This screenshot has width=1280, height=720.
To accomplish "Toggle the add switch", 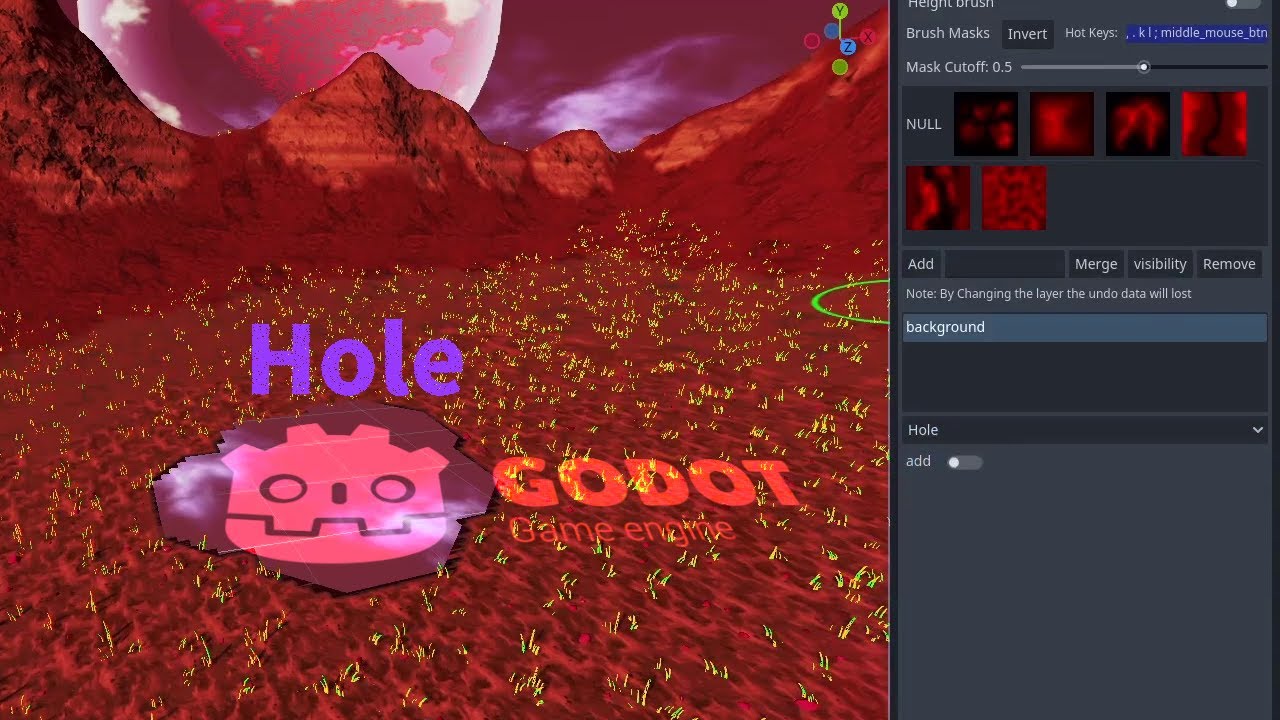I will click(x=965, y=462).
